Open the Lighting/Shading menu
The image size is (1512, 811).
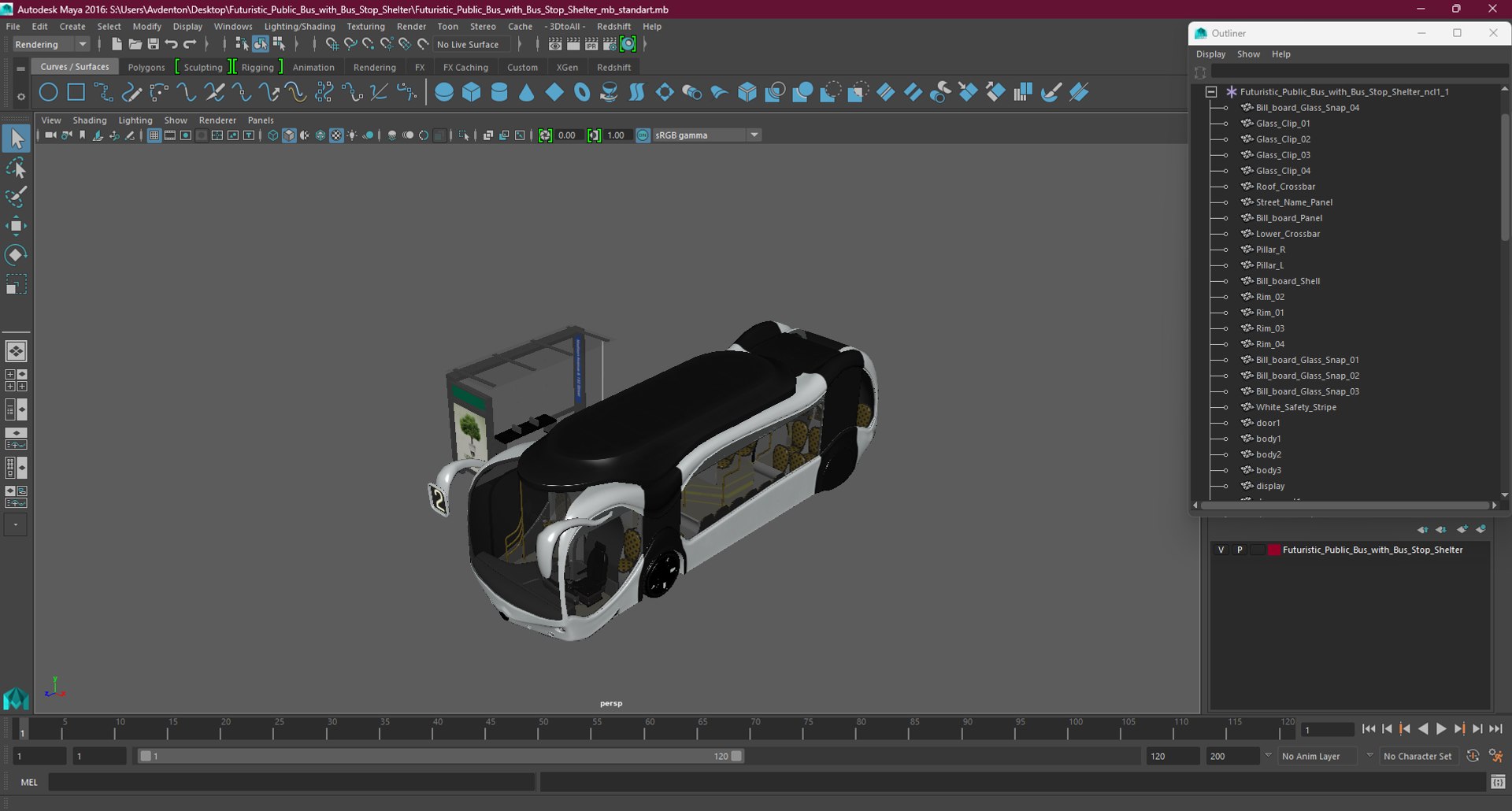click(299, 26)
